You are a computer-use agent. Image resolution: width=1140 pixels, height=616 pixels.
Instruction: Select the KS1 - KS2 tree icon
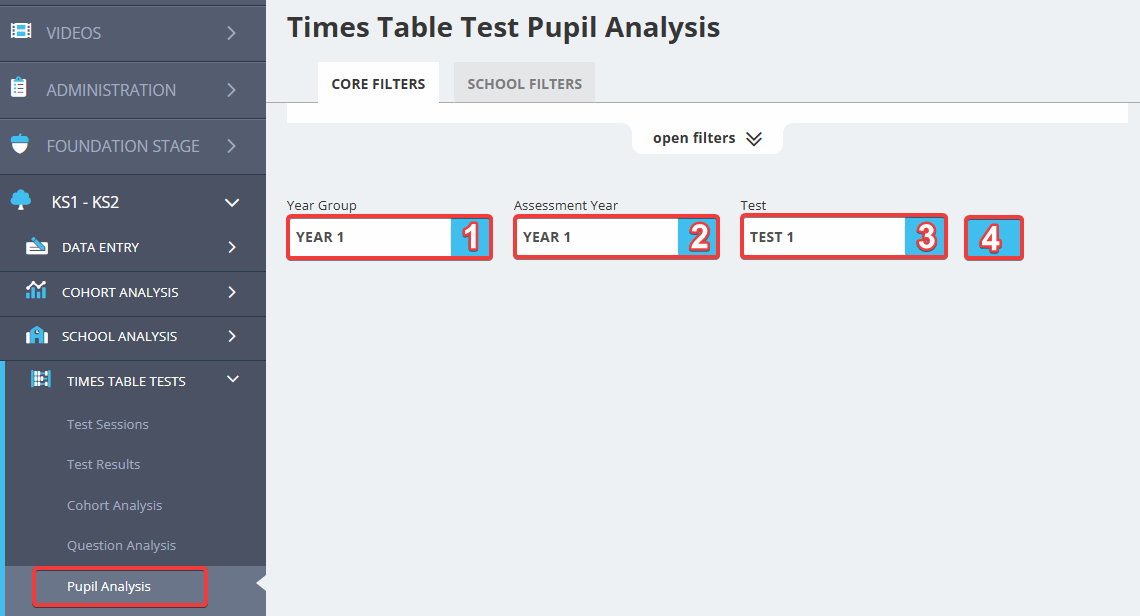click(24, 201)
